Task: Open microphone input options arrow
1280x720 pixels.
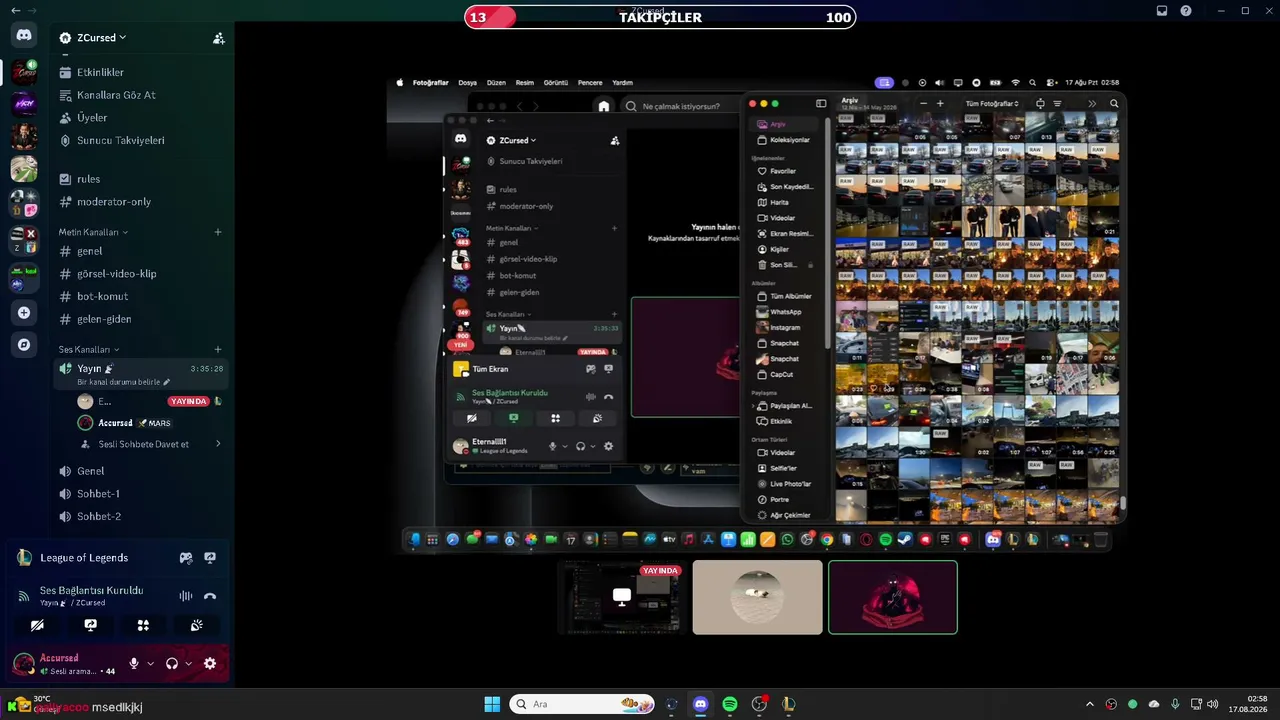Action: click(151, 663)
